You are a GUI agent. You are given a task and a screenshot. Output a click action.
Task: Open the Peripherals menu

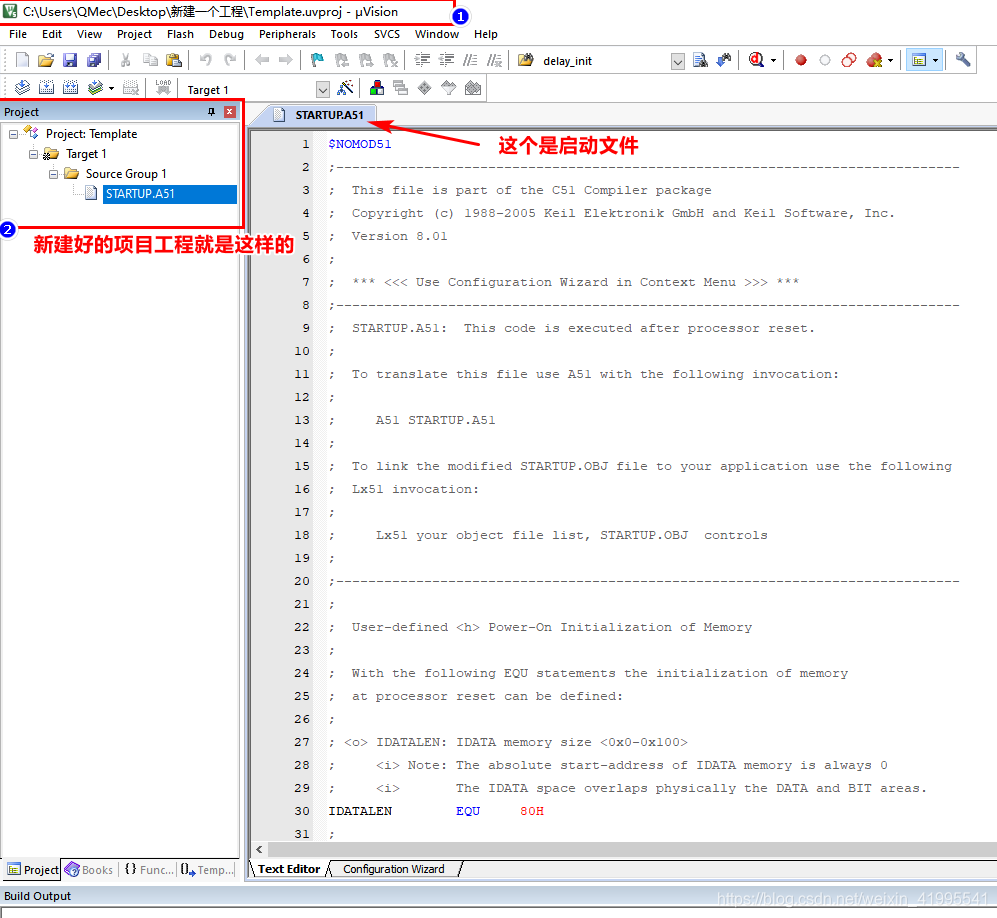287,34
